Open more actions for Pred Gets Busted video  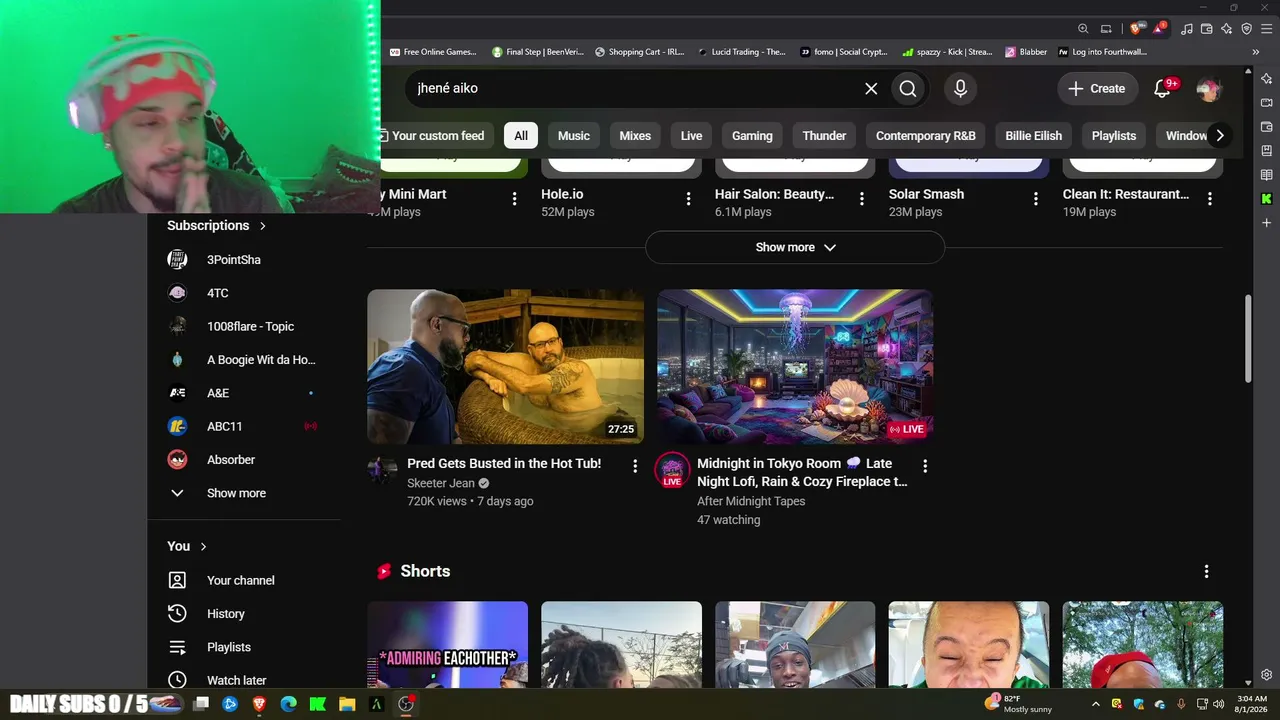[x=634, y=466]
